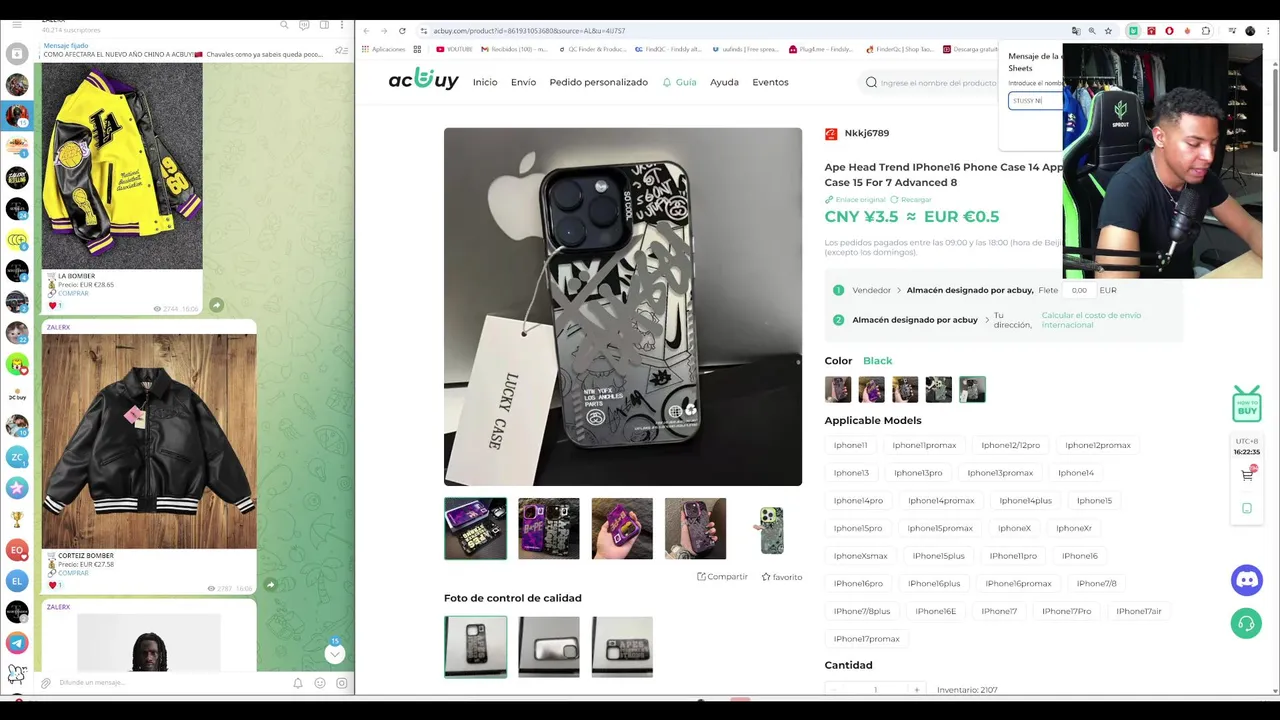Select Iphone16 model option

click(1080, 556)
